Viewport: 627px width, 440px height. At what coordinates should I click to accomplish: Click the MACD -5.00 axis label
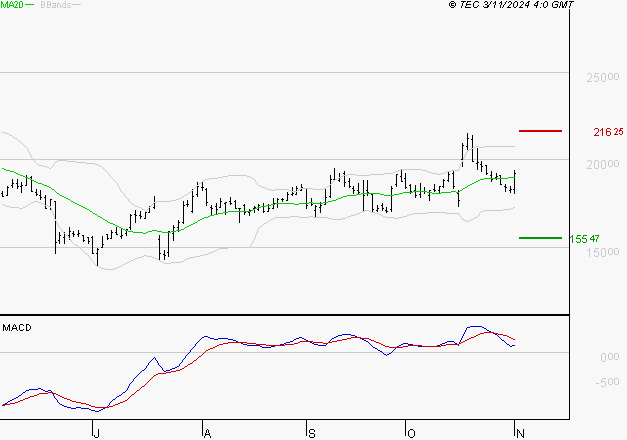(607, 382)
